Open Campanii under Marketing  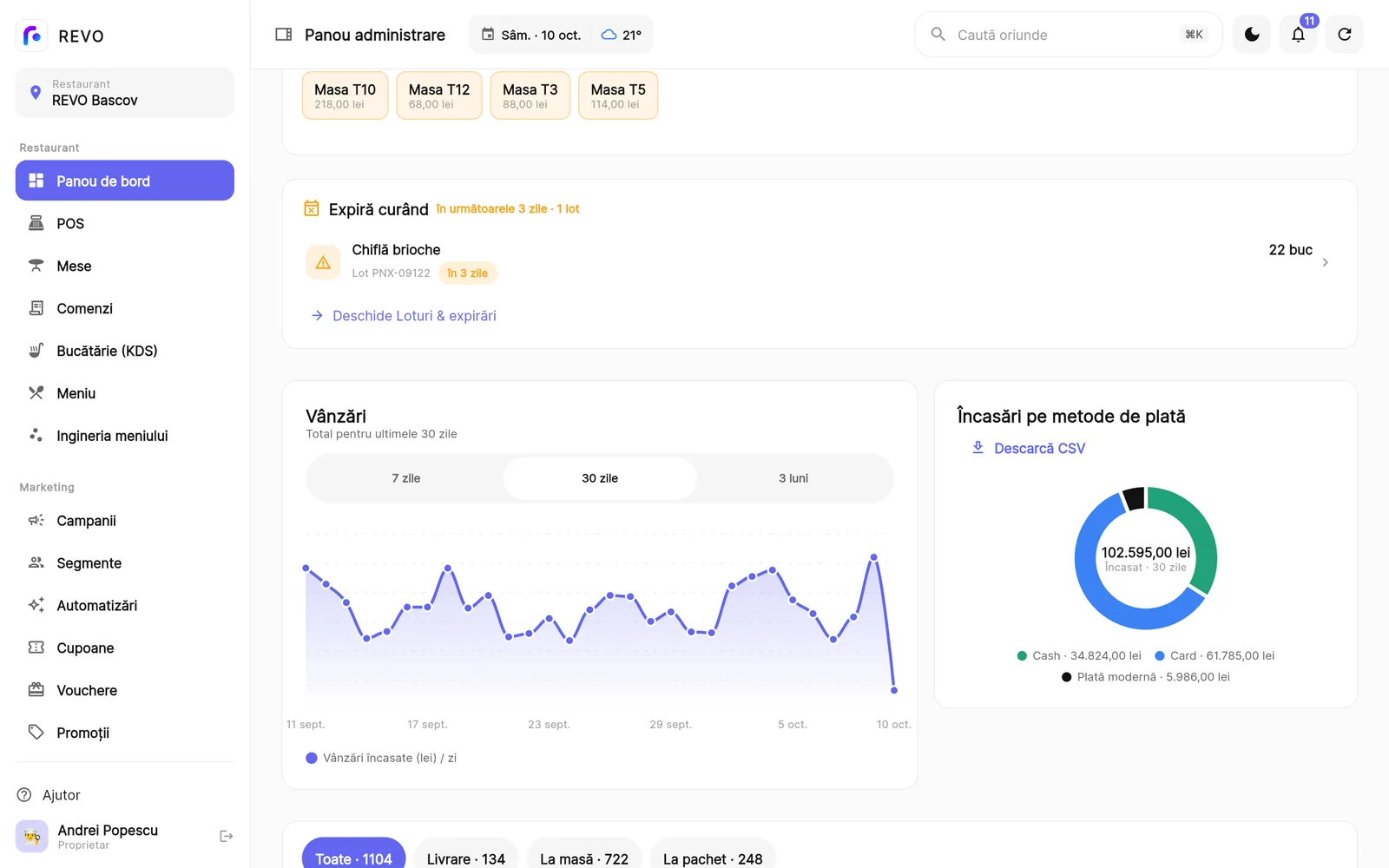125,521
